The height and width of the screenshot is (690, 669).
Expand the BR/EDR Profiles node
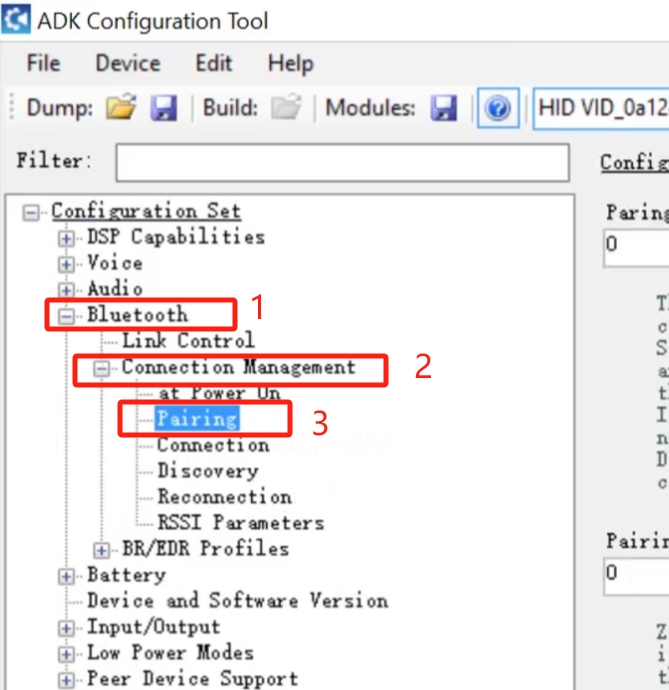pyautogui.click(x=101, y=550)
